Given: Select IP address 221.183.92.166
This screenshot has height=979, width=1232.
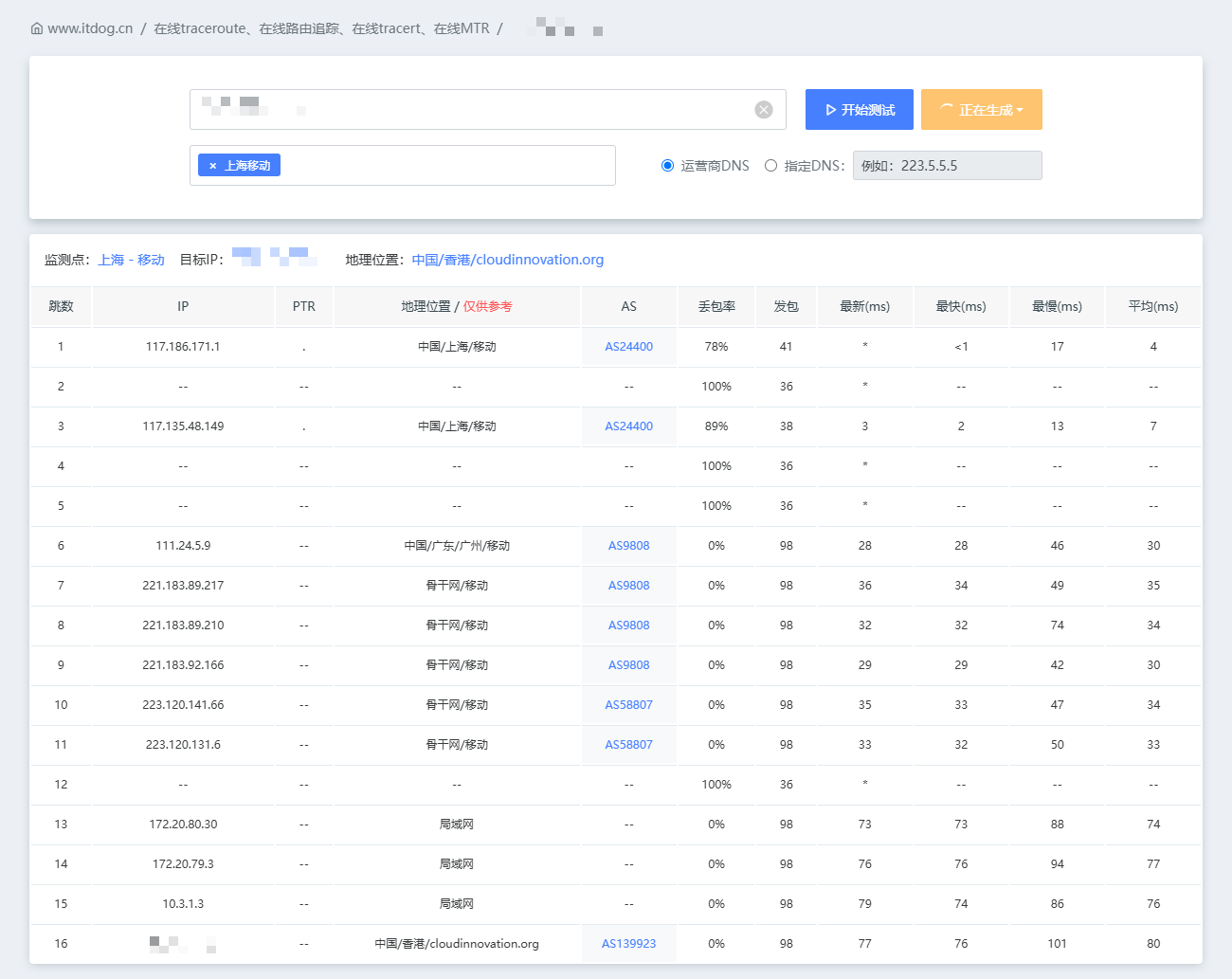Looking at the screenshot, I should pyautogui.click(x=183, y=665).
